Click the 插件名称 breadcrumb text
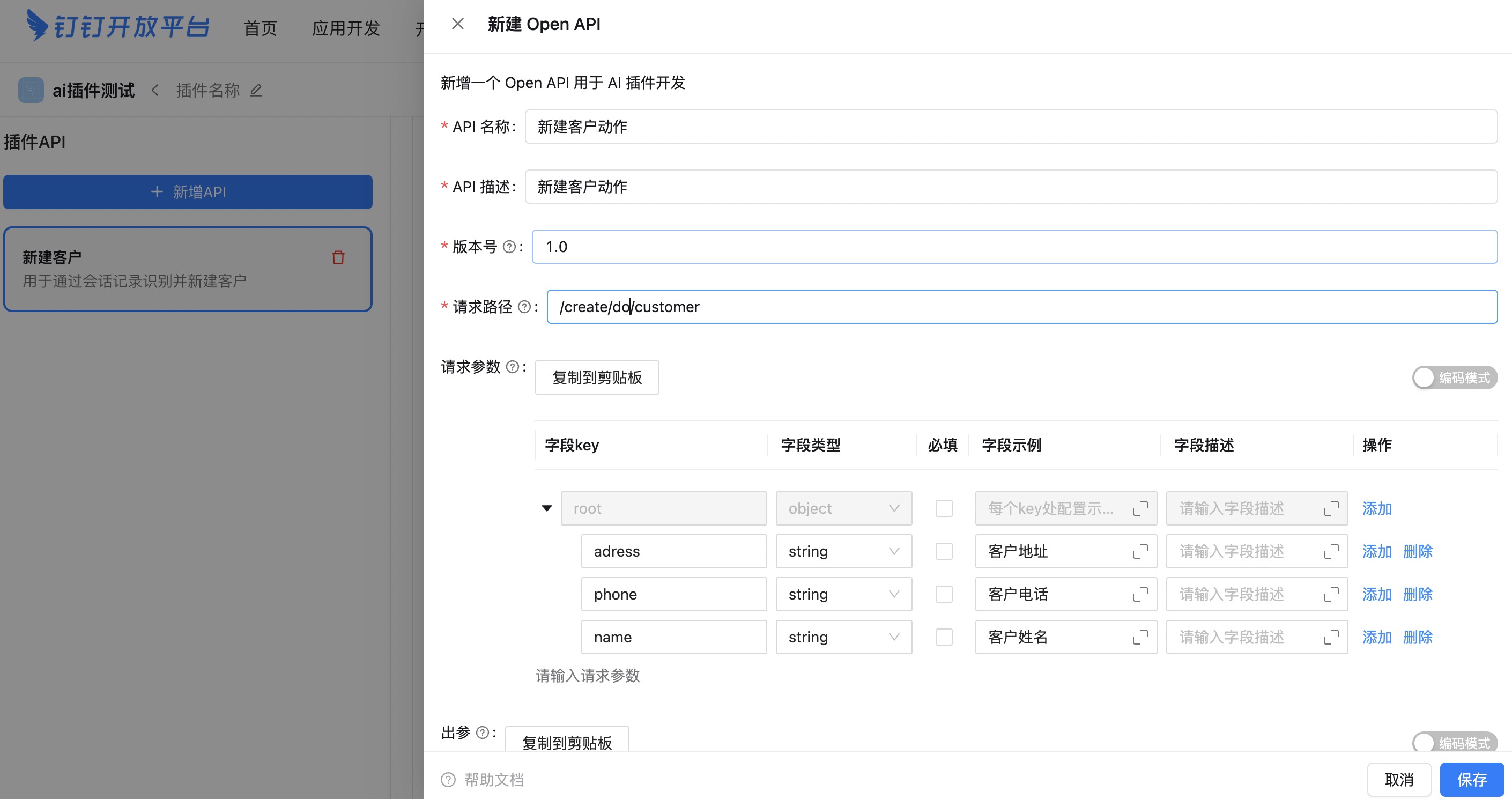The image size is (1512, 799). 208,91
